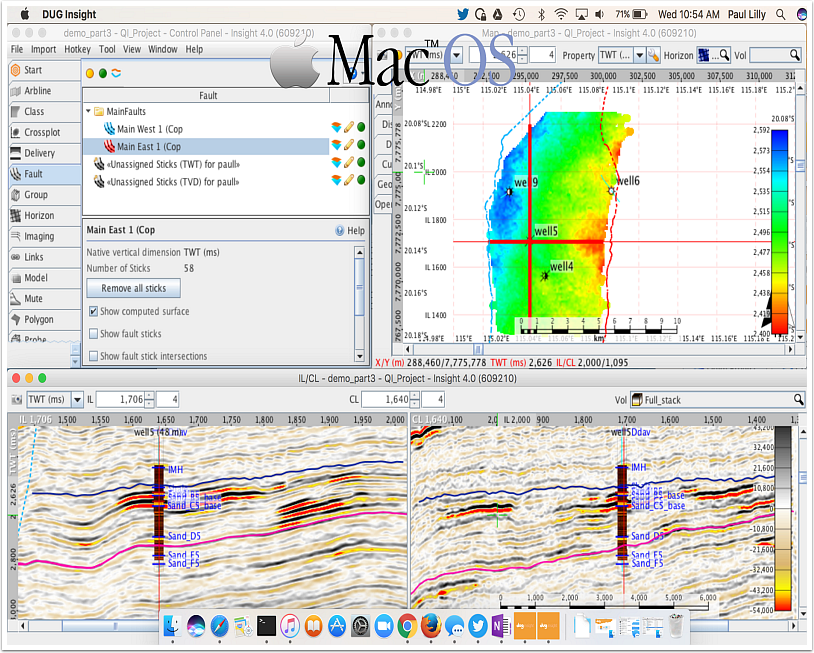
Task: Open the Hotkey menu
Action: pyautogui.click(x=77, y=49)
